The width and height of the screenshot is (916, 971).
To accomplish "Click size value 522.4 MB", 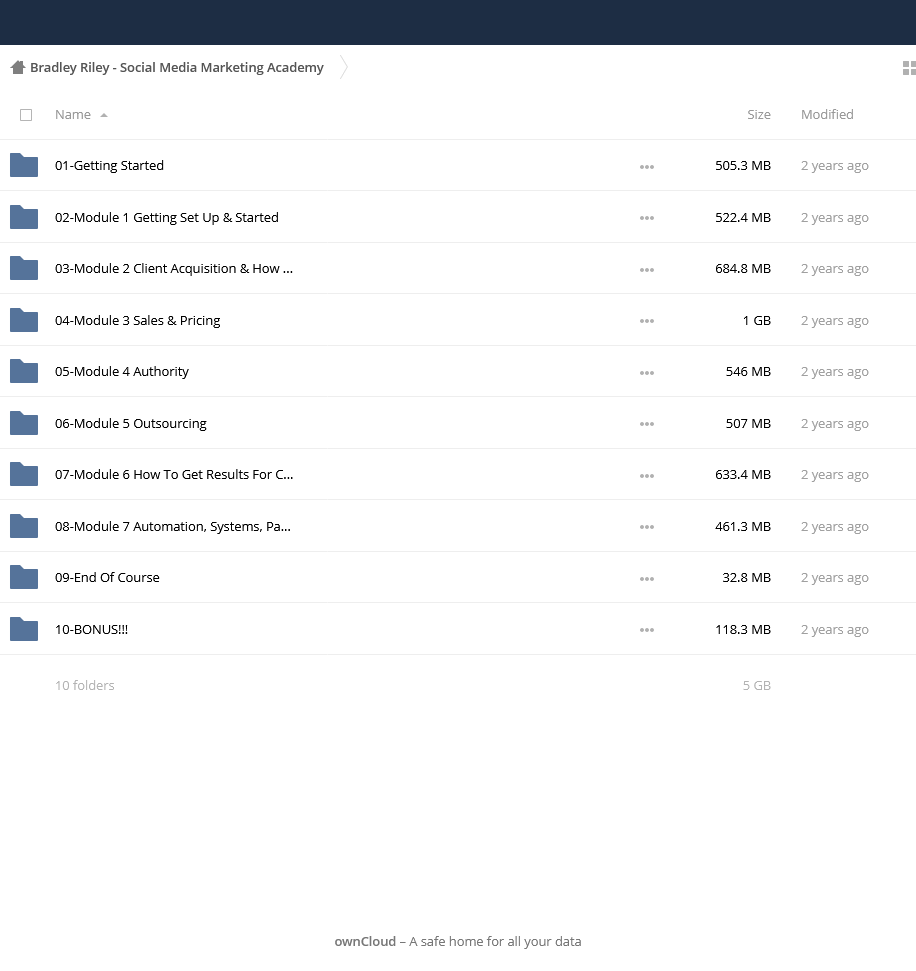I will click(743, 217).
